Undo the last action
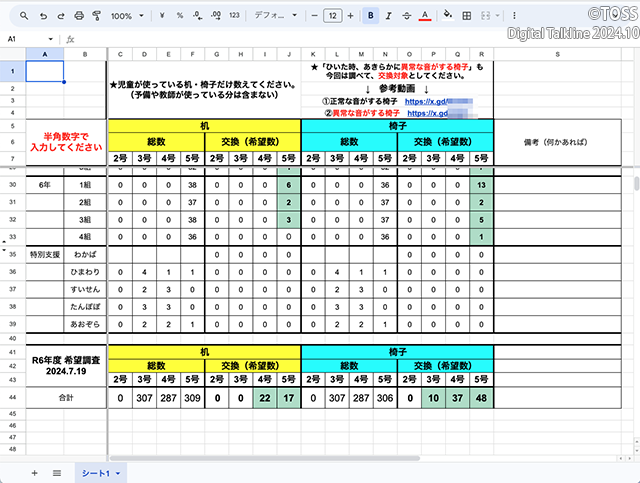The height and width of the screenshot is (483, 640). pyautogui.click(x=45, y=16)
